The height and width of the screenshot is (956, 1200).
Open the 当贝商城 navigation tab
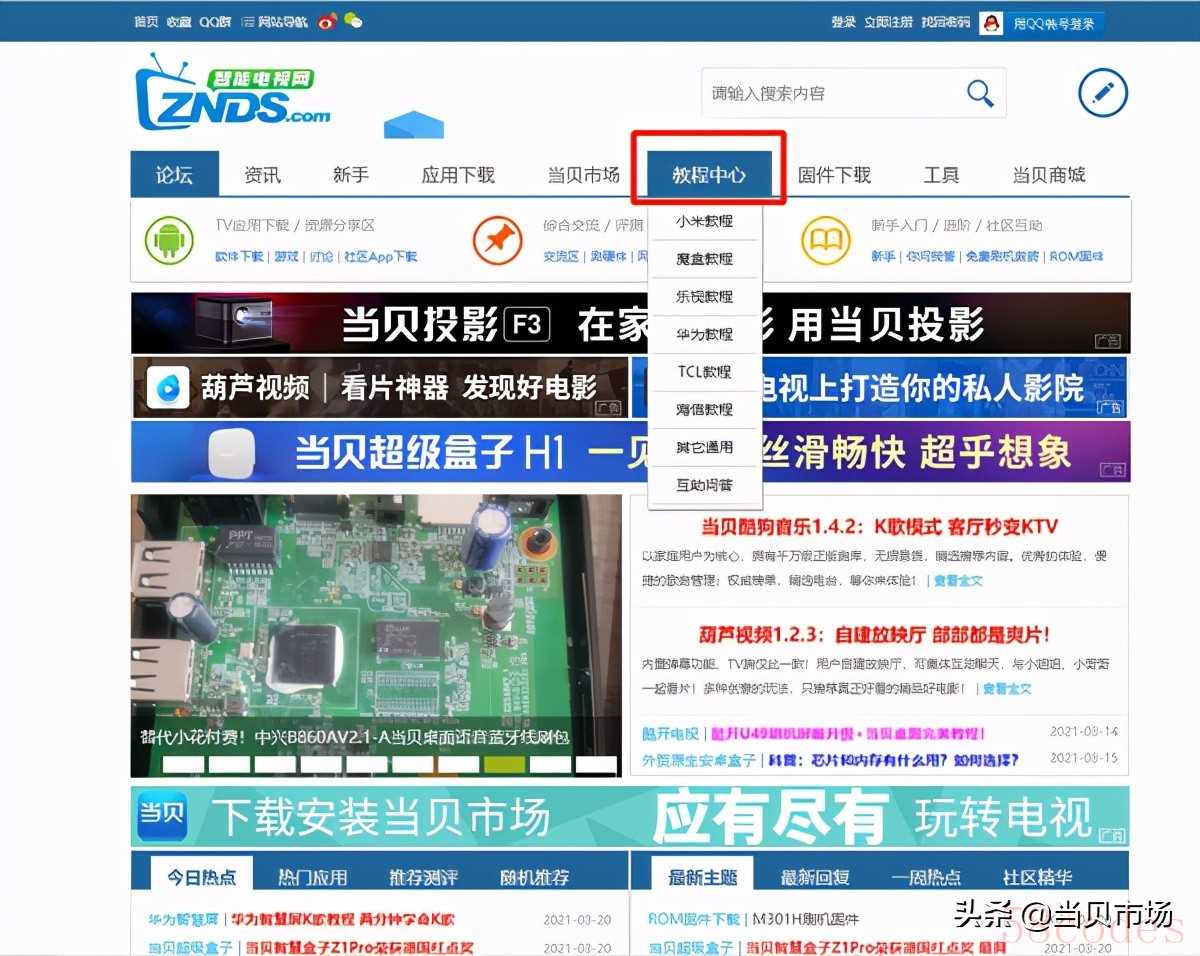pos(1048,175)
